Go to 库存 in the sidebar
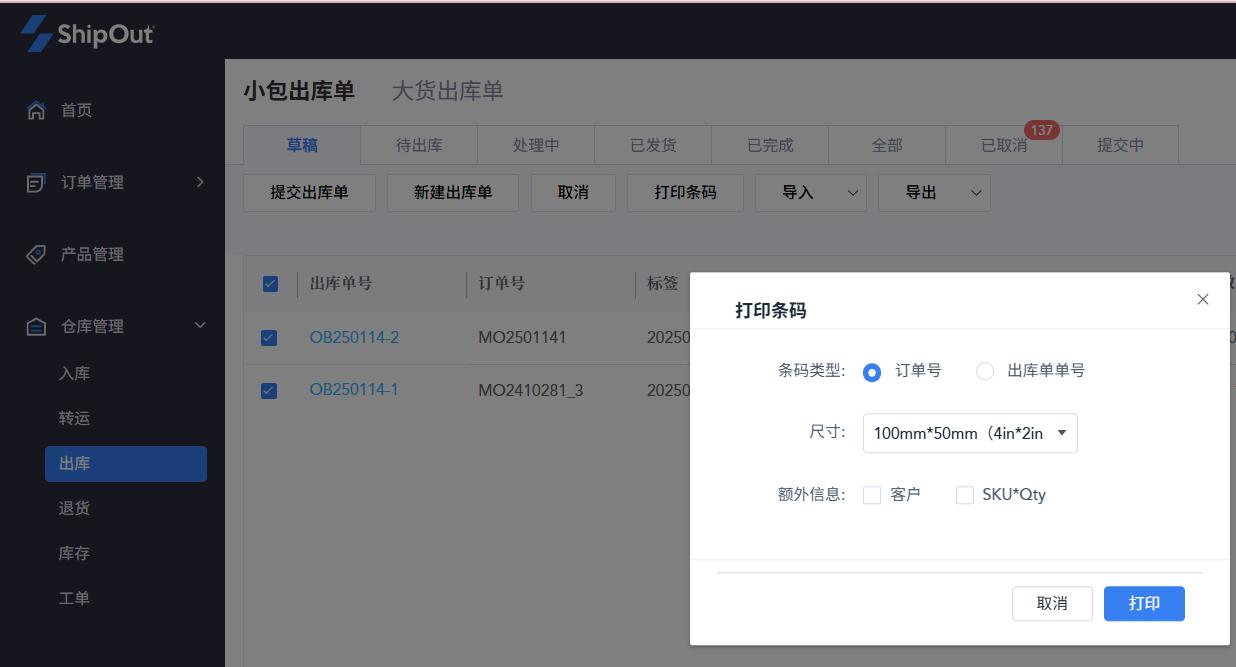The image size is (1236, 667). pos(75,553)
